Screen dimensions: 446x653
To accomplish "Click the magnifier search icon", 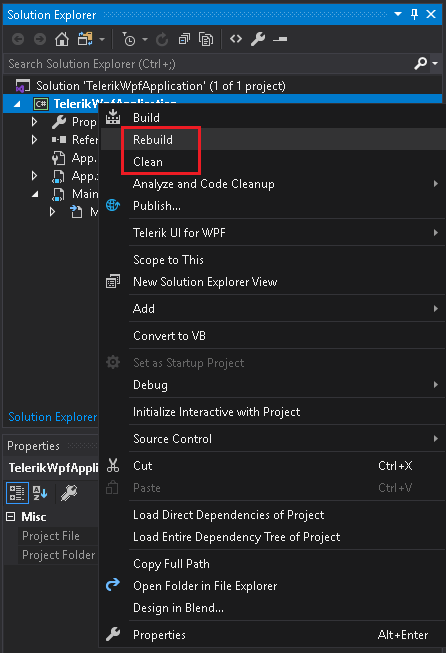I will [x=421, y=63].
